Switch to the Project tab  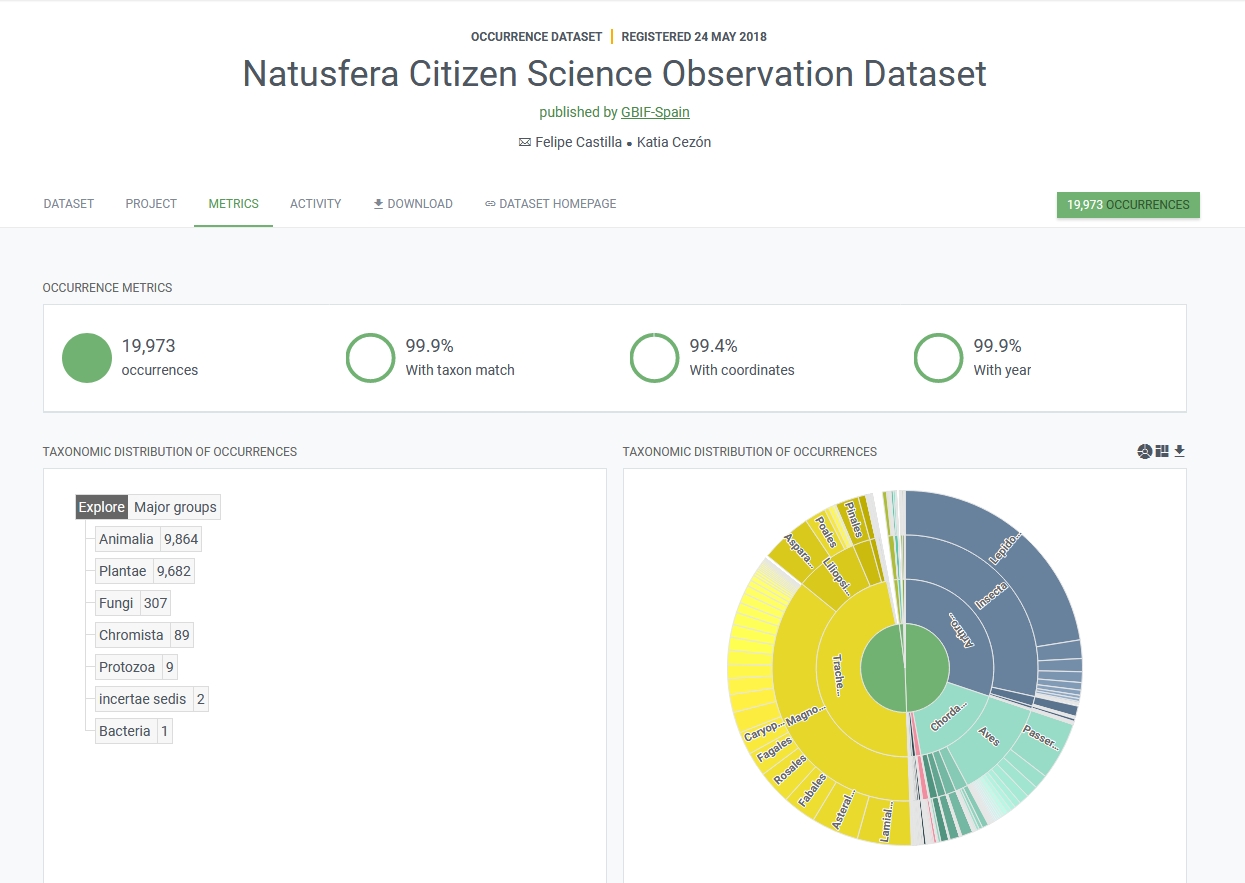[x=151, y=204]
